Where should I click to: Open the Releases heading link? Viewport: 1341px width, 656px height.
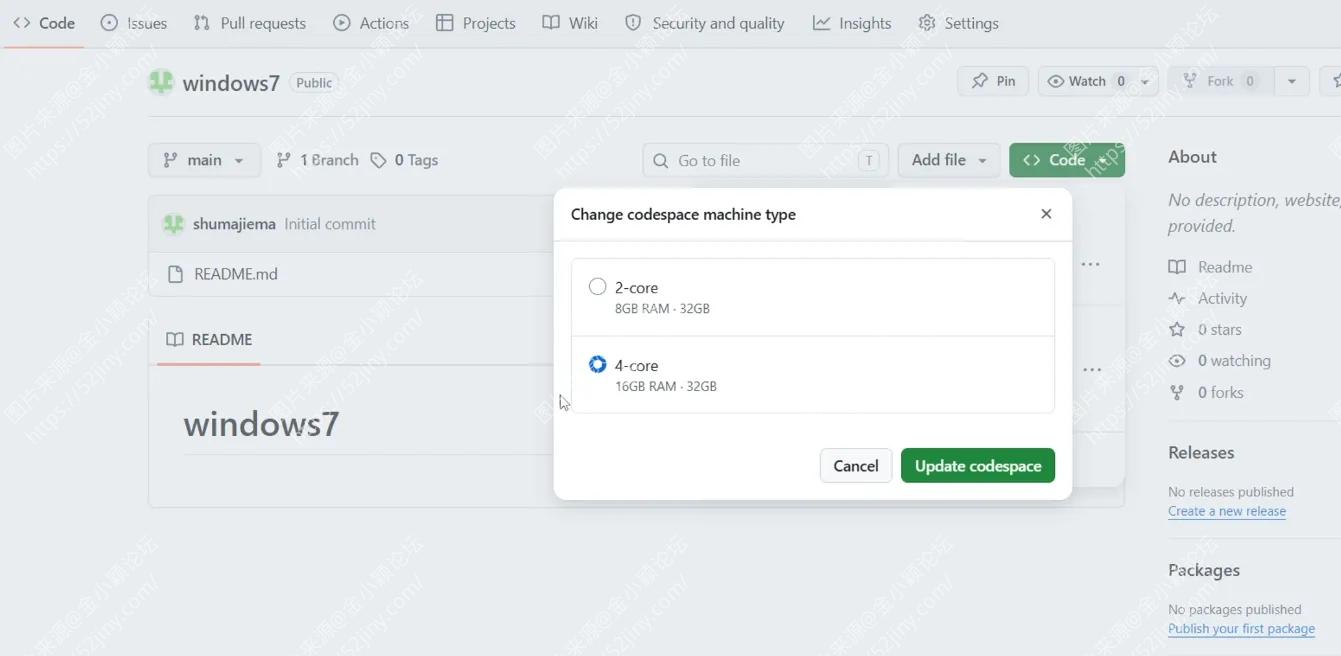(x=1201, y=453)
